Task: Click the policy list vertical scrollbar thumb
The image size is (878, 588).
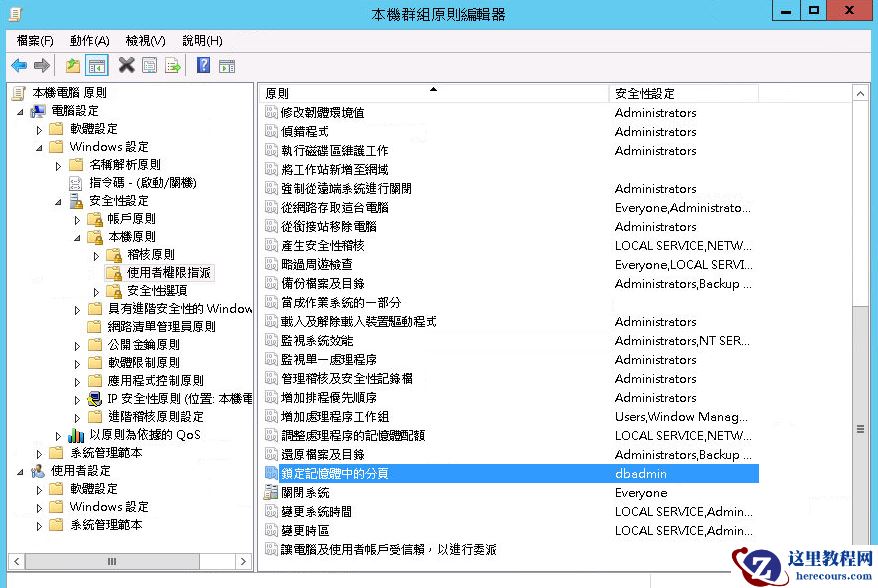Action: point(860,430)
